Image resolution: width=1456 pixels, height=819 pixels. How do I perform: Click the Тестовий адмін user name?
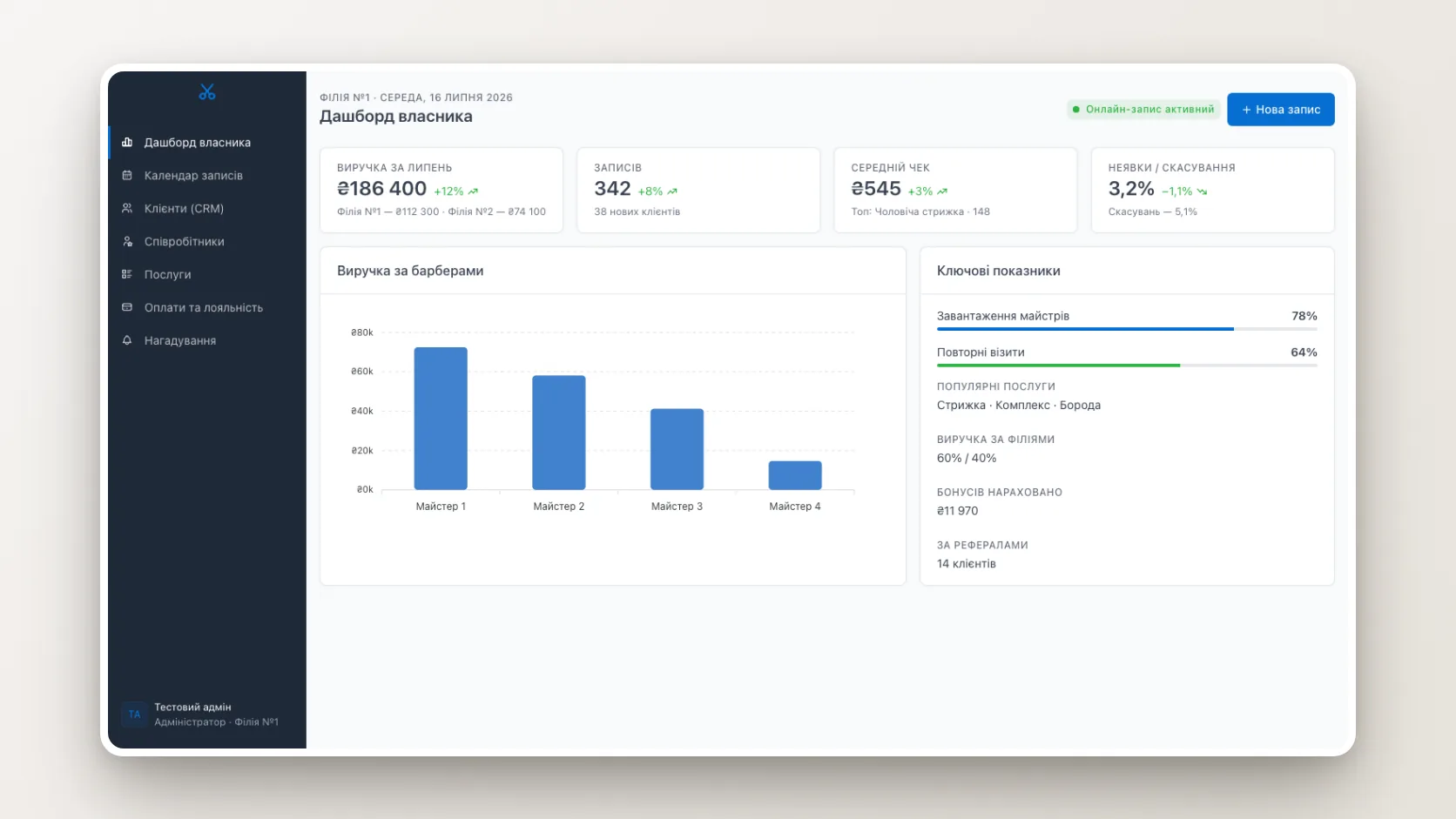[192, 707]
